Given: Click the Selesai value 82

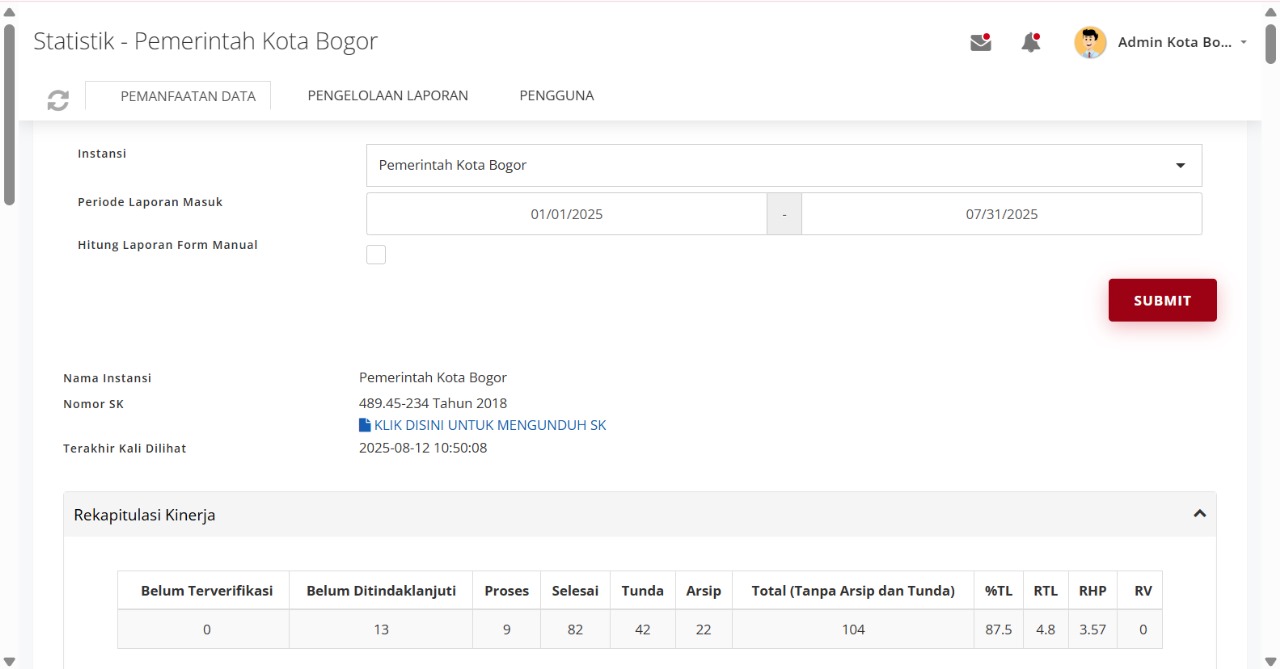Looking at the screenshot, I should pyautogui.click(x=575, y=629).
